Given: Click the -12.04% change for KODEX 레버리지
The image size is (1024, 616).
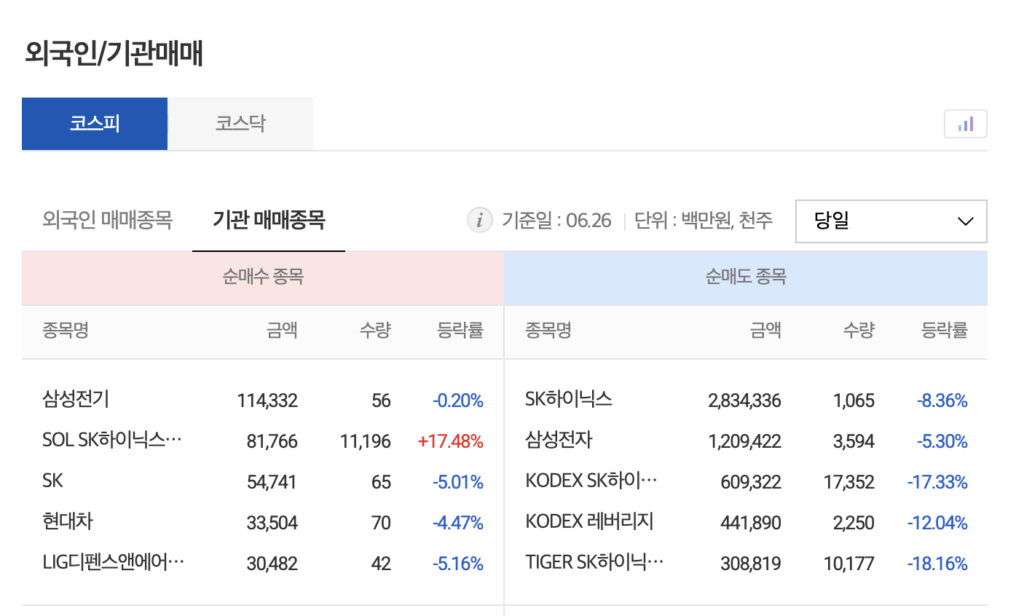Looking at the screenshot, I should [937, 523].
